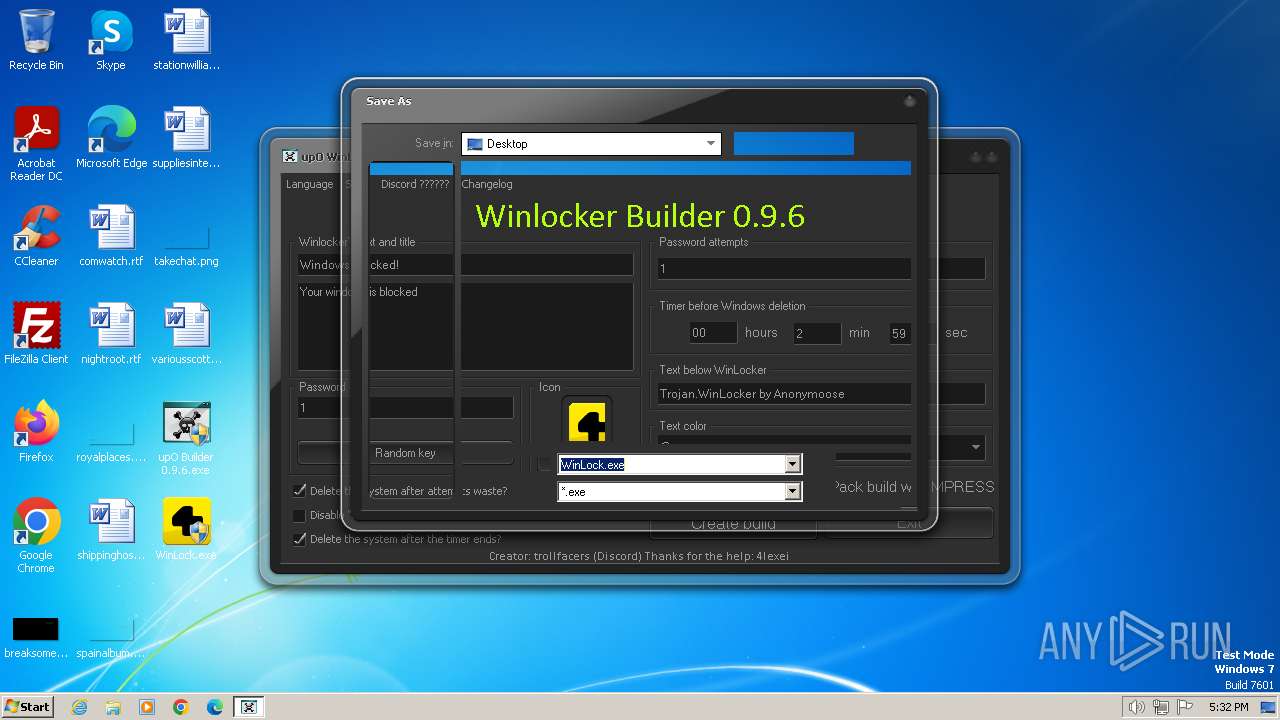Open Edge from the taskbar
This screenshot has height=720, width=1280.
(x=215, y=707)
